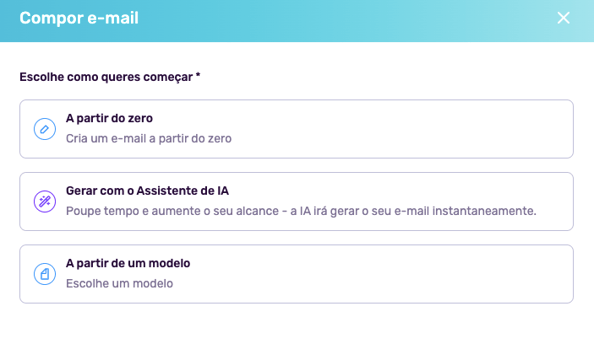Screen dimensions: 594x360
Task: Click the 'Escolhe como queres começar' label
Action: 106,77
